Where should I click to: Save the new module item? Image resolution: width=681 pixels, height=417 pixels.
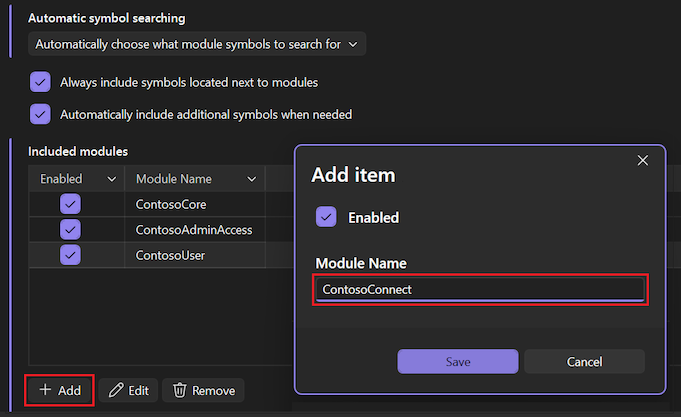click(x=457, y=361)
